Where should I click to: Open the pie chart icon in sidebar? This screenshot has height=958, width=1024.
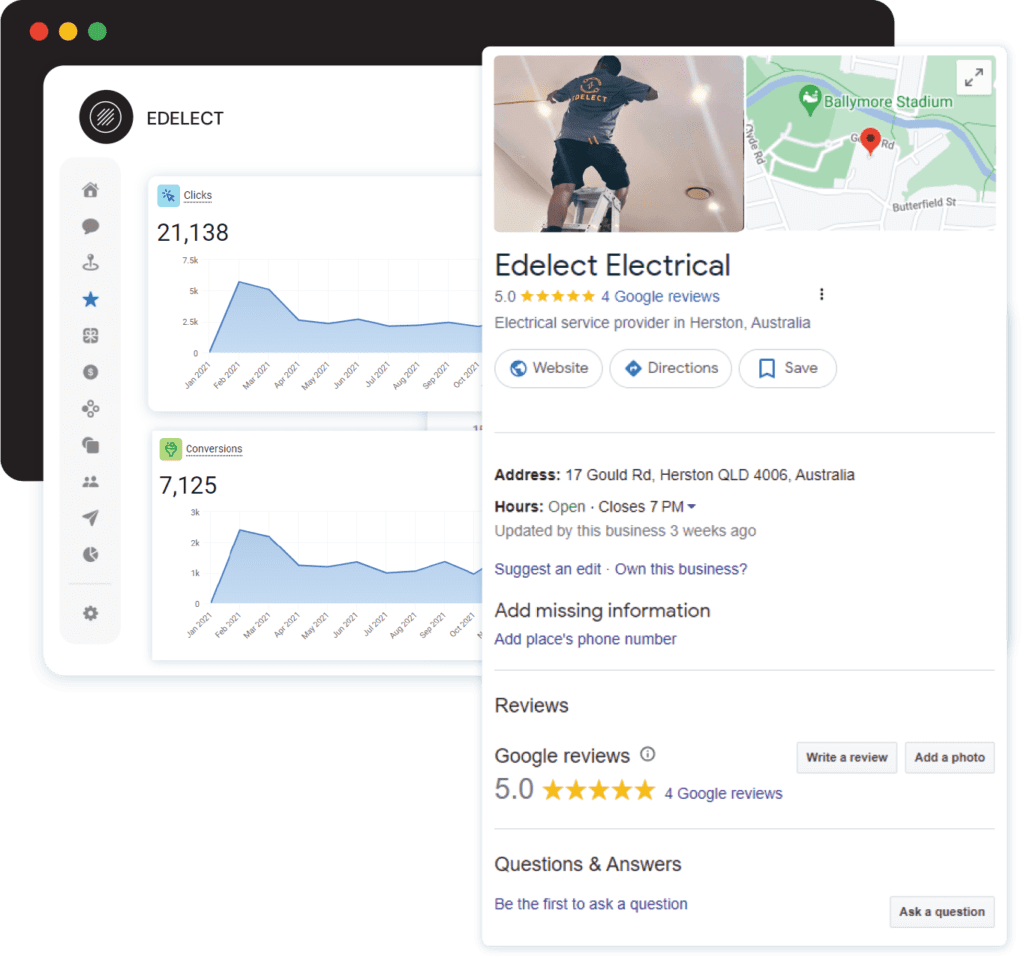coord(91,554)
